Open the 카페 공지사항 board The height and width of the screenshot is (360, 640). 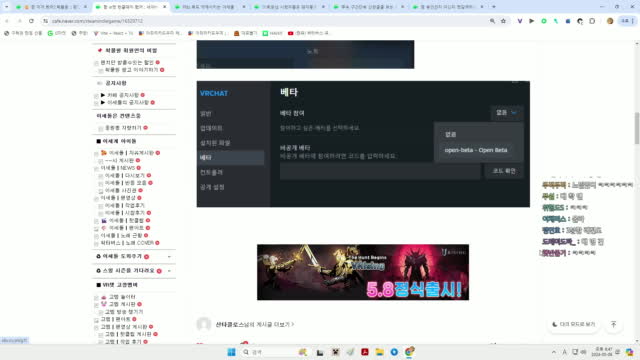pyautogui.click(x=123, y=95)
